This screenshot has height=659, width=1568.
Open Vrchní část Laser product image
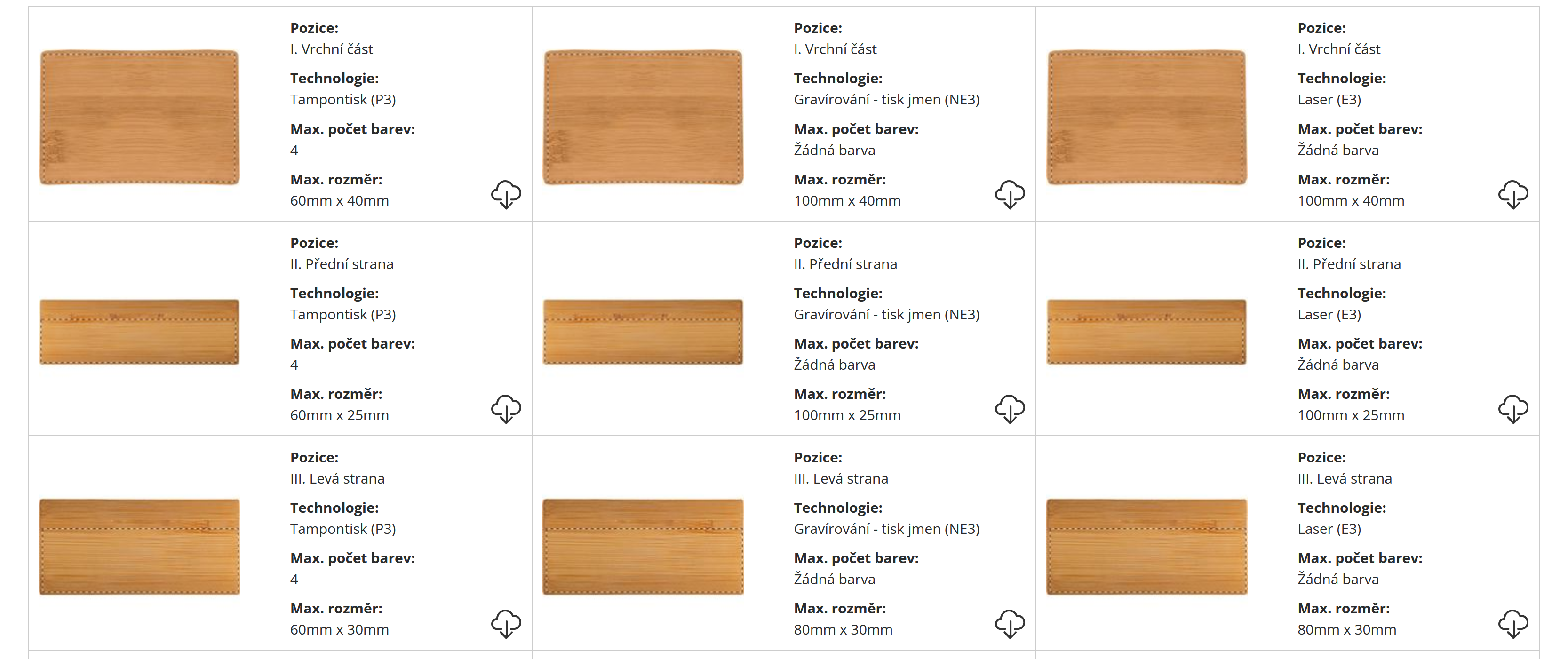[x=1146, y=117]
